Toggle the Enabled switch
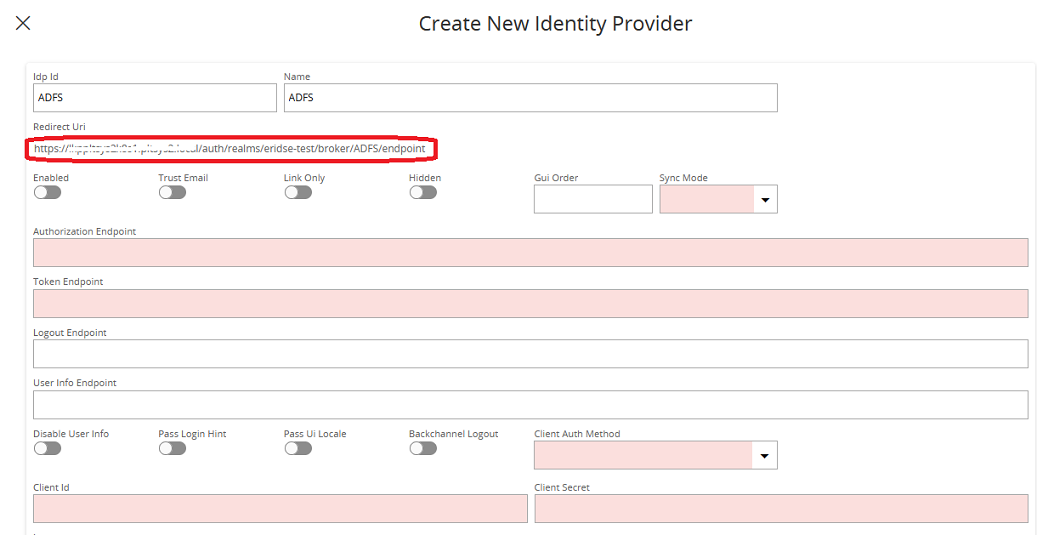 point(47,192)
